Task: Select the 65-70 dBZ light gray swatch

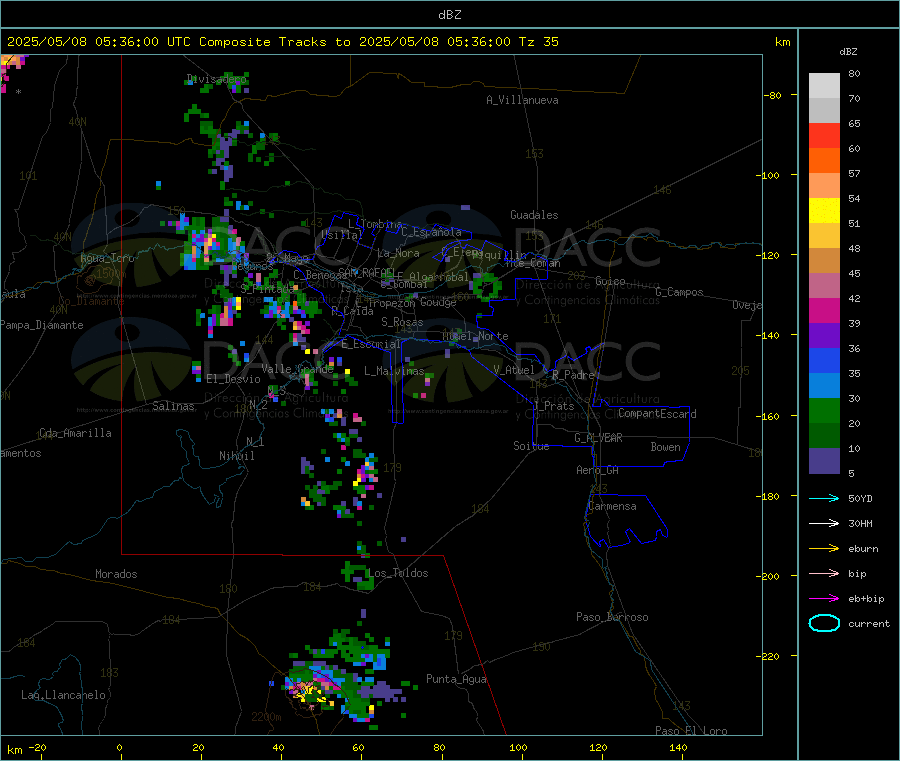Action: click(x=824, y=111)
